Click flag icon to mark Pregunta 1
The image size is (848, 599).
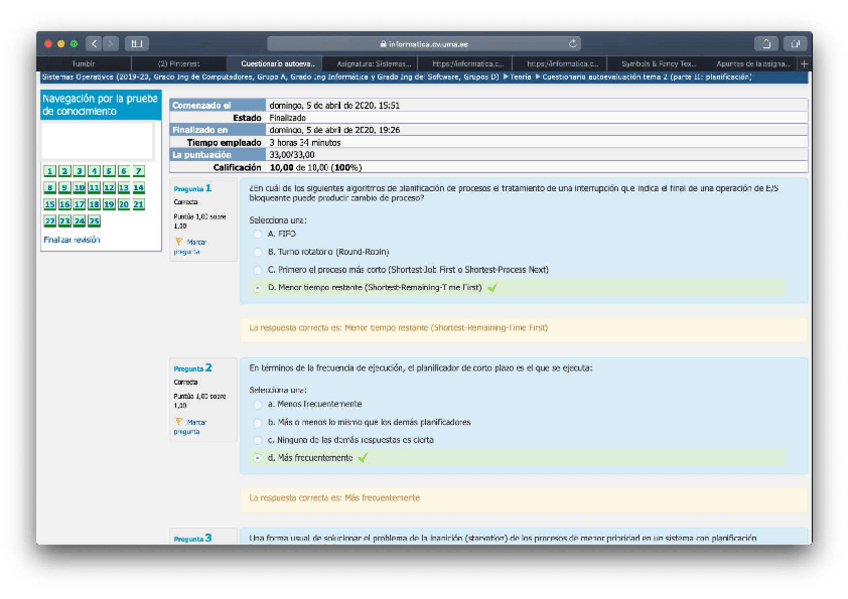point(179,242)
